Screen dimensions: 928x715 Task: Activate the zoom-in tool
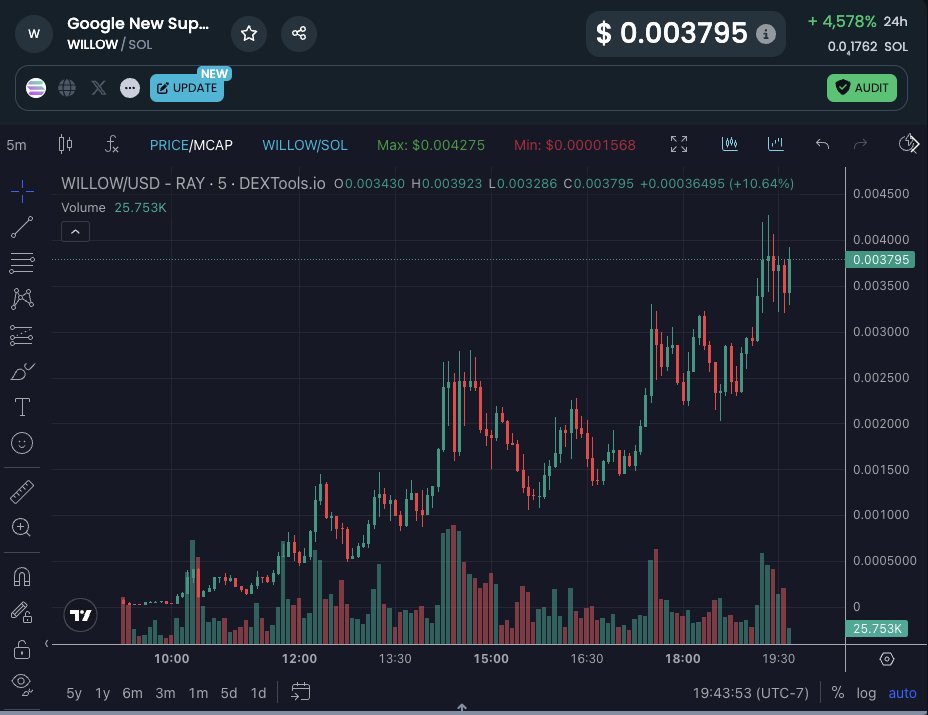(x=21, y=527)
